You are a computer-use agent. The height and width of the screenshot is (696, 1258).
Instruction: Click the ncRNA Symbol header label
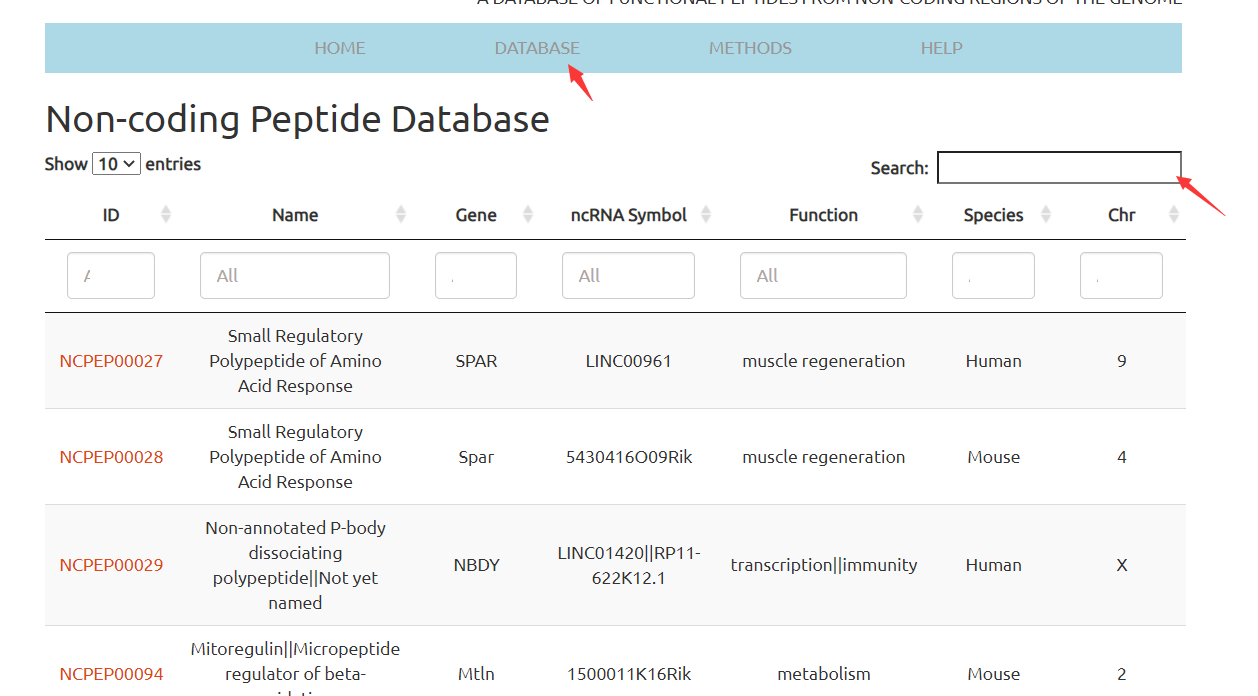click(629, 215)
